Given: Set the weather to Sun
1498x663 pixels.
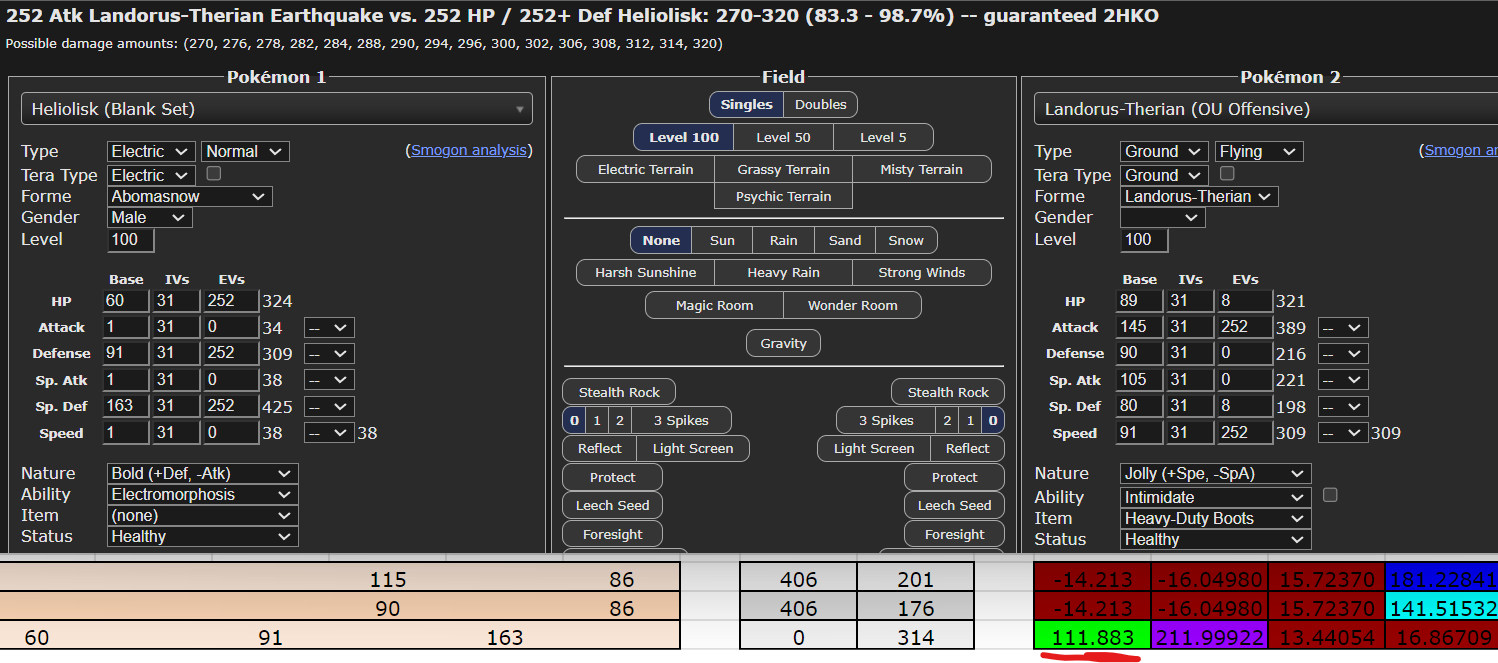Looking at the screenshot, I should (x=722, y=240).
